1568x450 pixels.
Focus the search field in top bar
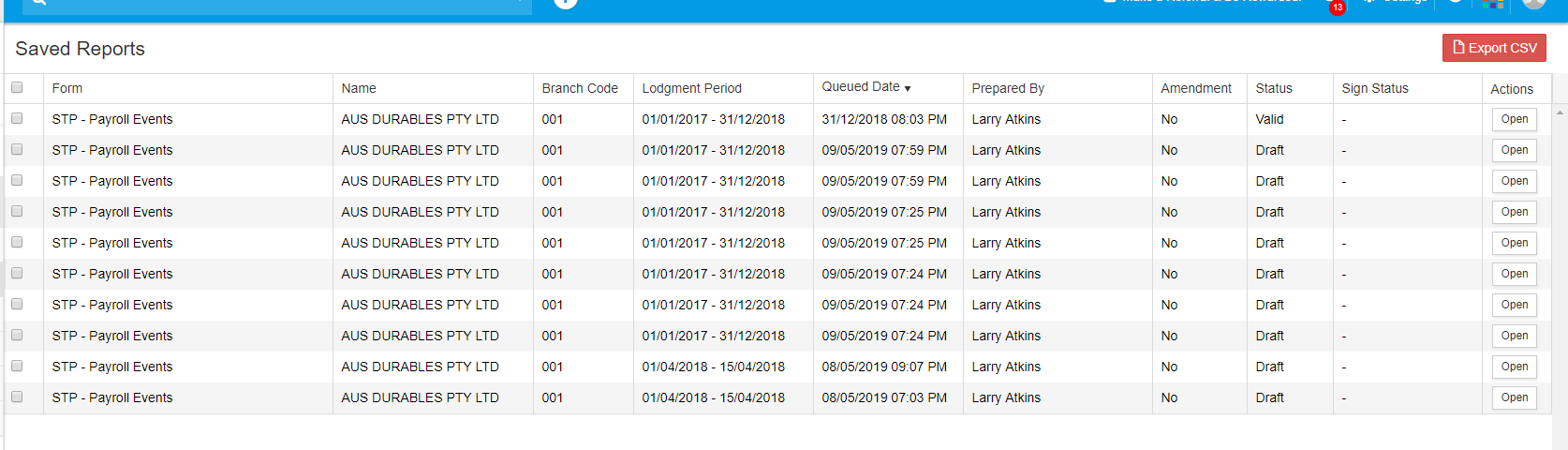click(281, 5)
